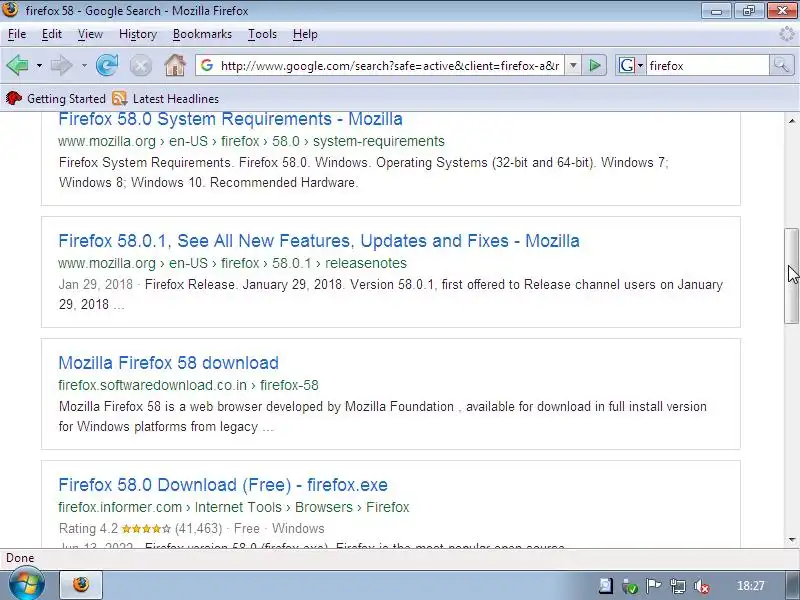Click the Action Center flag icon
800x600 pixels.
[653, 586]
